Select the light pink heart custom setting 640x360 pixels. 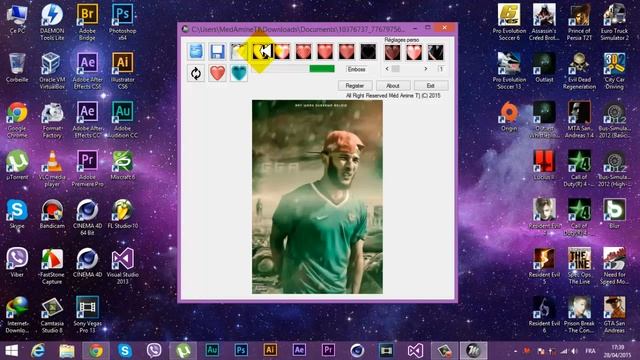tap(414, 53)
